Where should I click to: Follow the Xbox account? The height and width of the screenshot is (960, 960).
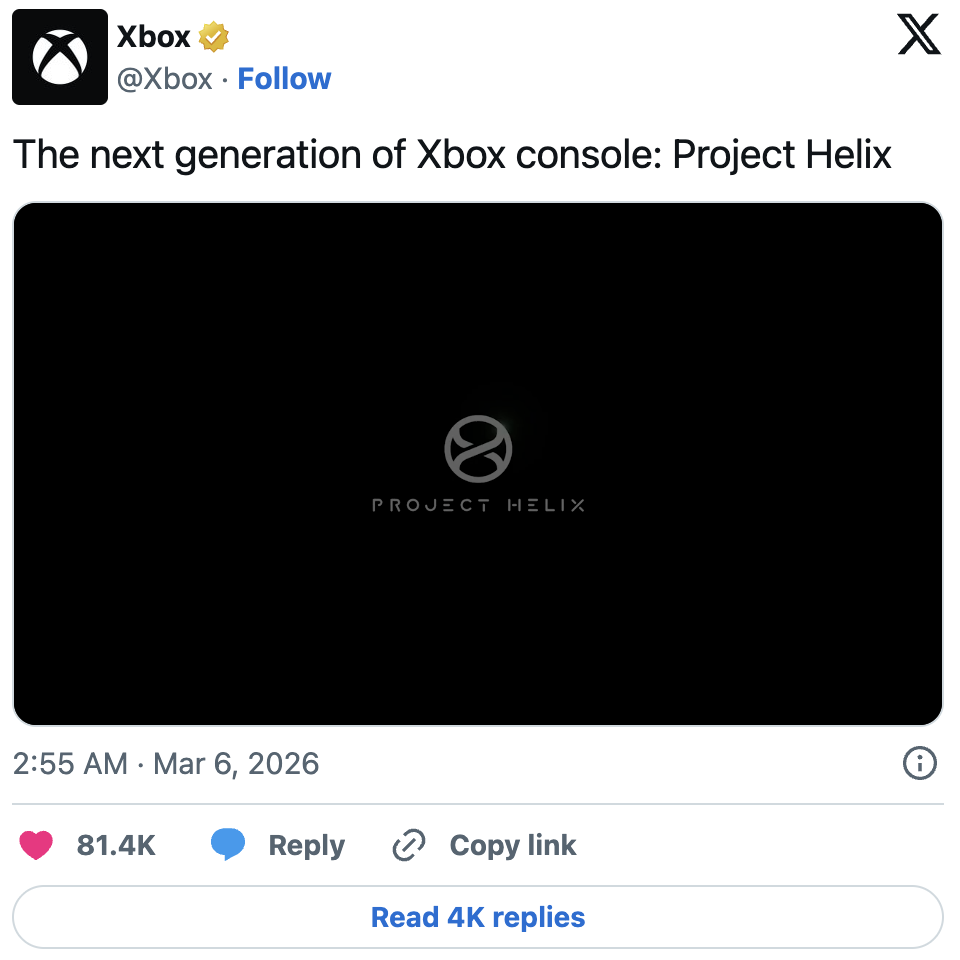[x=284, y=79]
